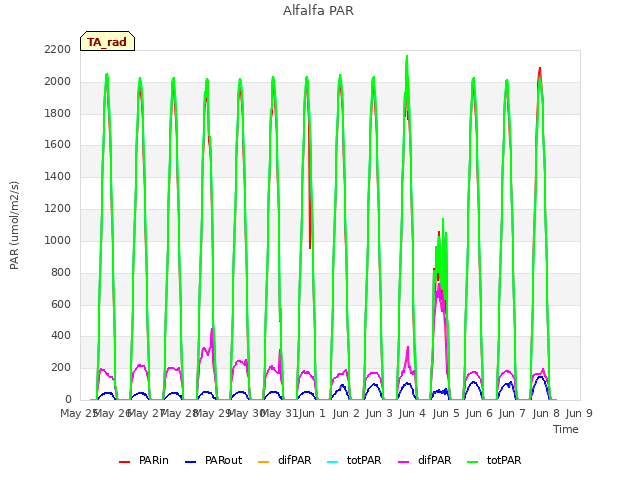
Task: Toggle the PARout legend entry
Action: (x=213, y=461)
